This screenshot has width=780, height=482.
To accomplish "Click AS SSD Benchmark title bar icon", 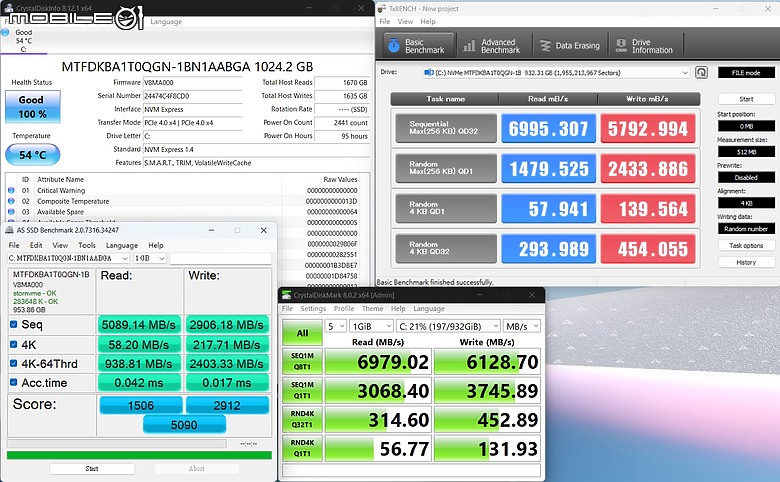I will 9,230.
